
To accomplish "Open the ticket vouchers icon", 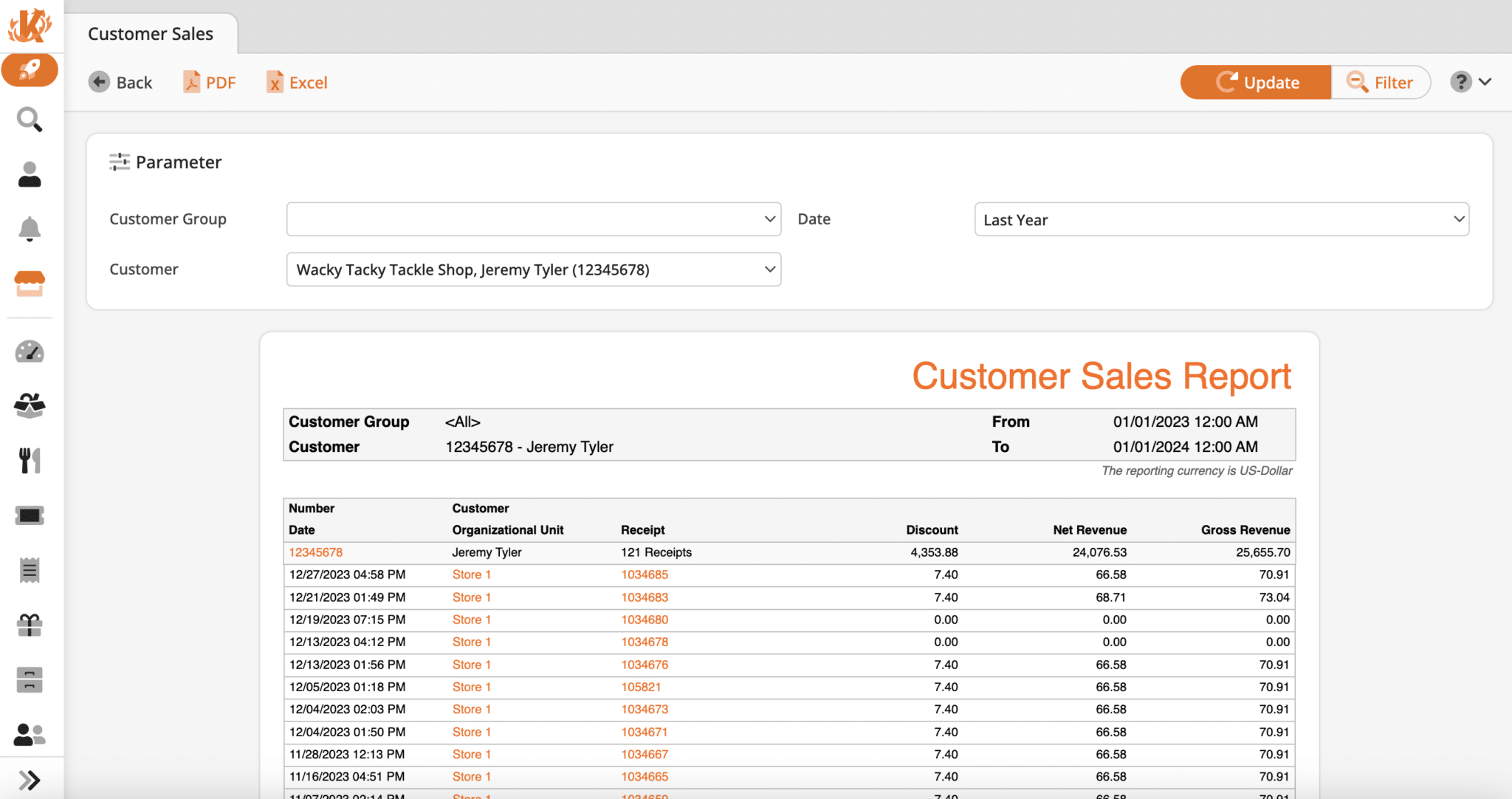I will click(x=30, y=515).
